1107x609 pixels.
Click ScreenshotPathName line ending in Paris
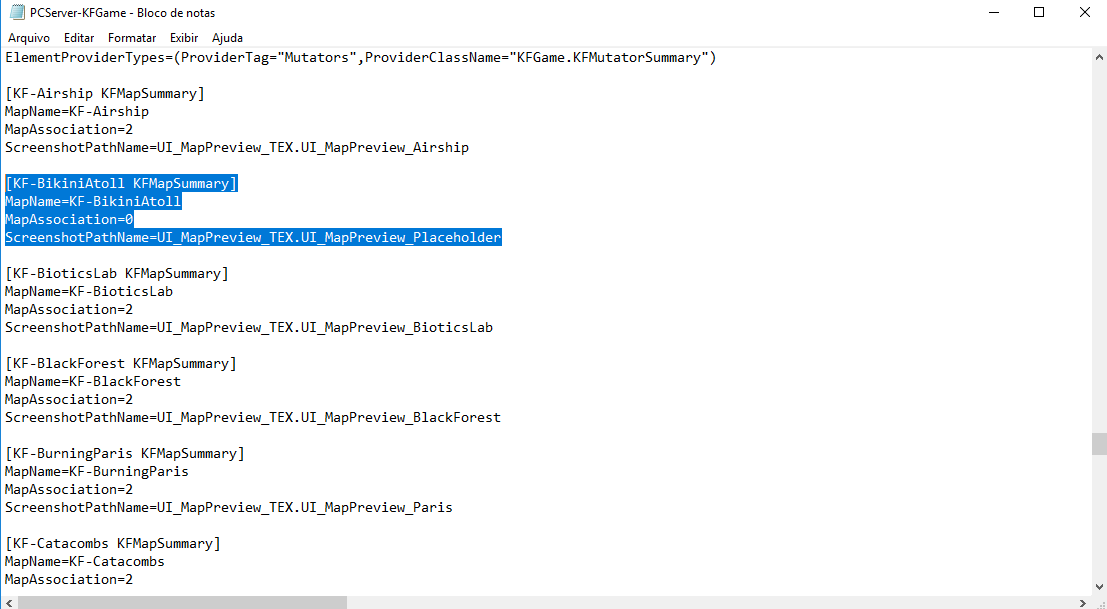point(229,507)
